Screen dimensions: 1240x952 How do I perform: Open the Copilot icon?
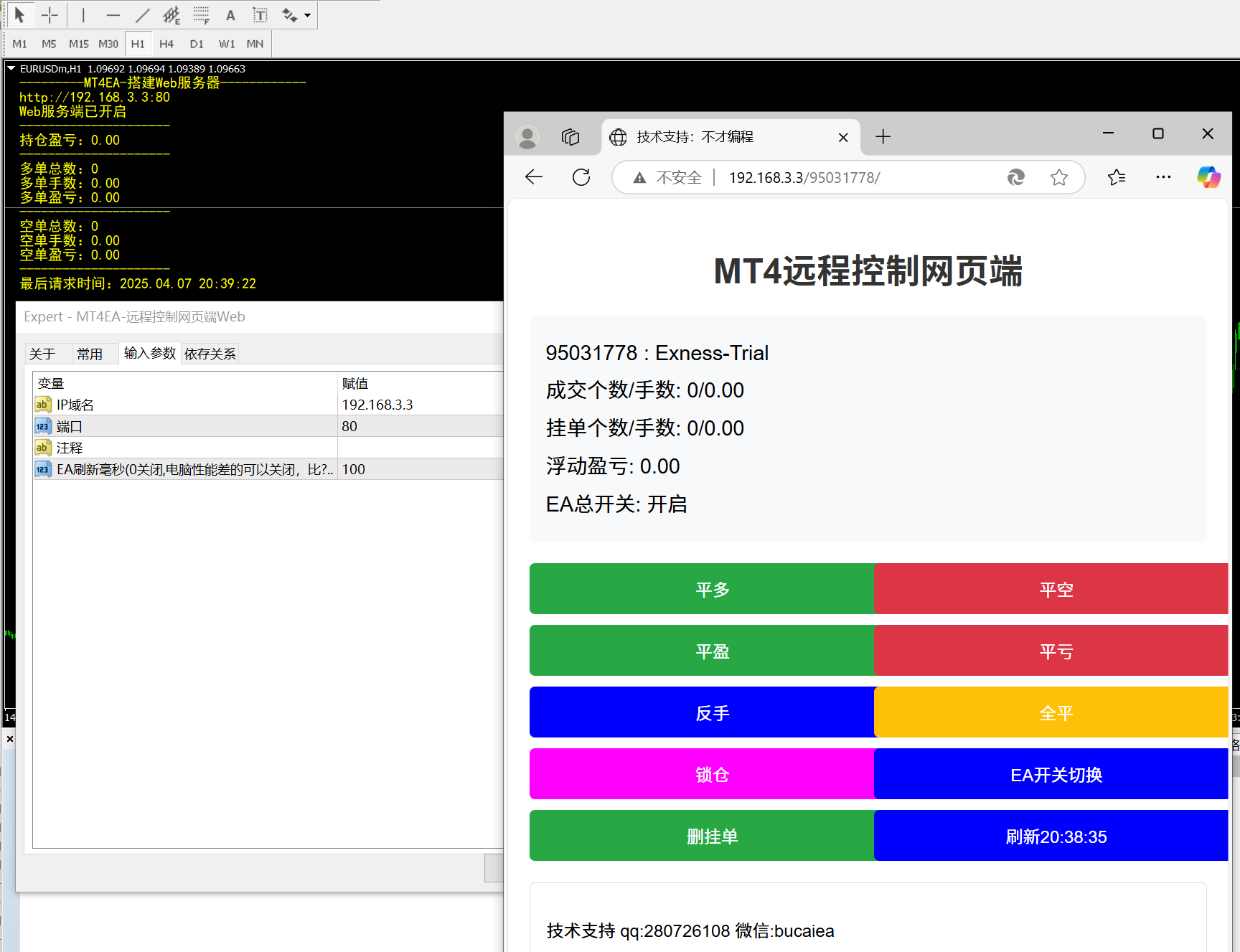[1208, 177]
